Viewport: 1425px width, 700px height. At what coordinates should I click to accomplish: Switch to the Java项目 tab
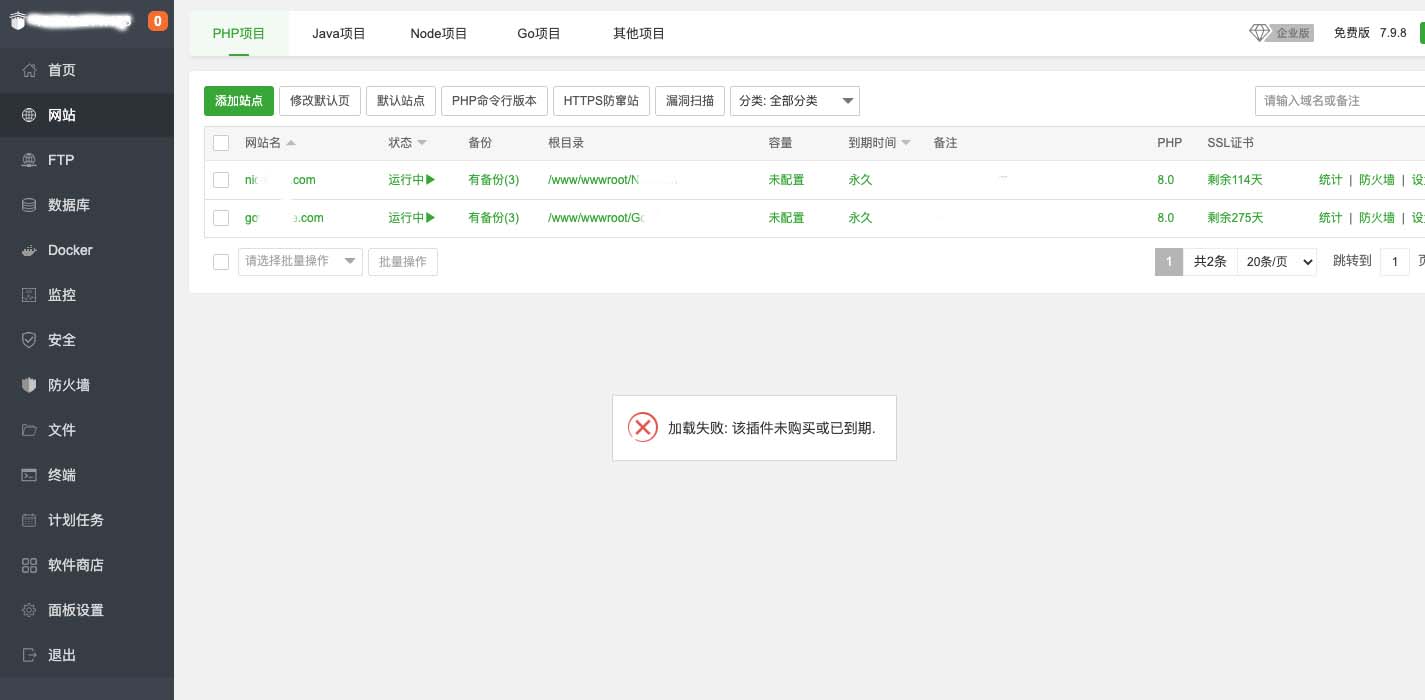click(339, 33)
